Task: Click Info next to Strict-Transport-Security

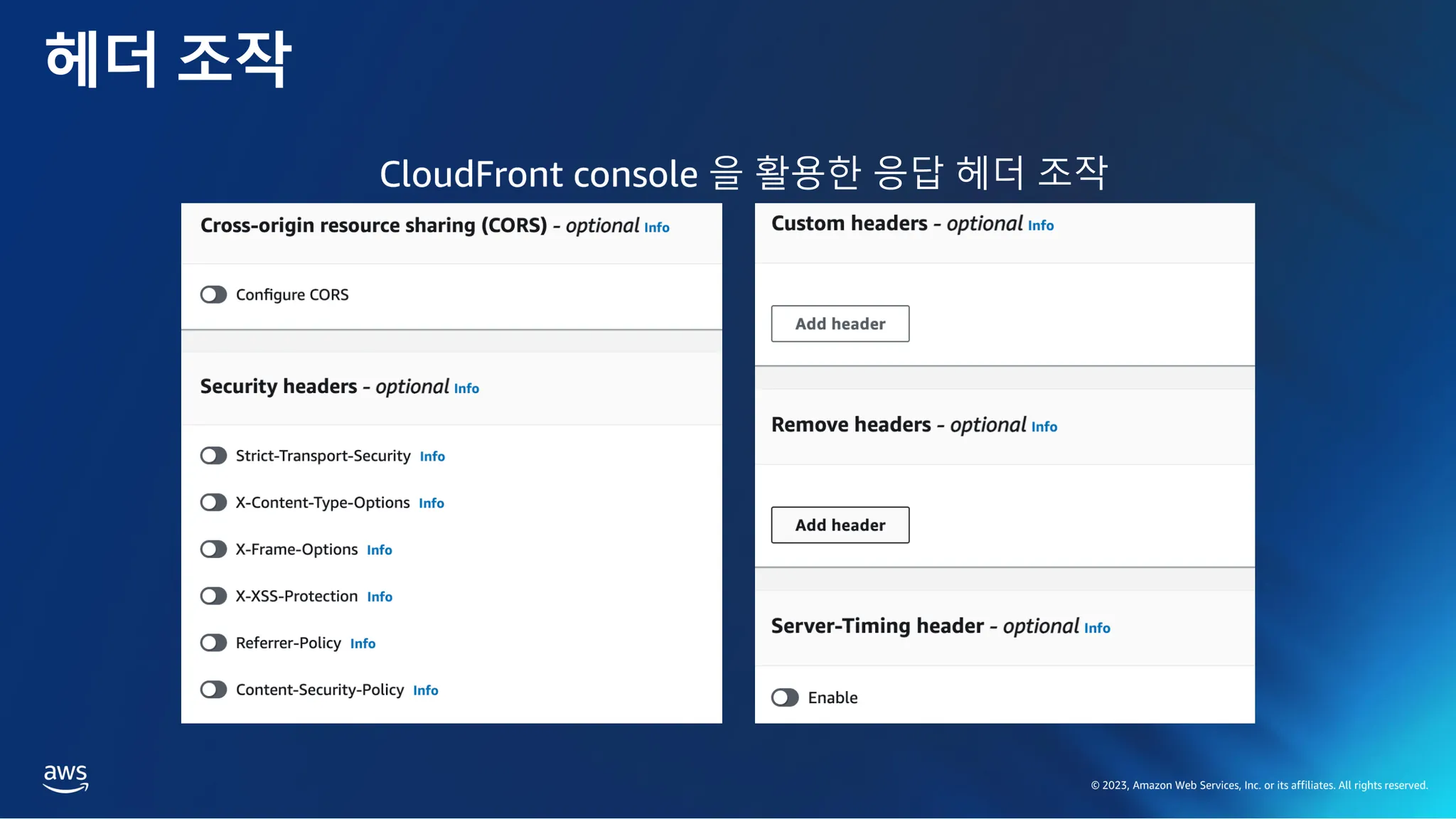Action: tap(432, 456)
